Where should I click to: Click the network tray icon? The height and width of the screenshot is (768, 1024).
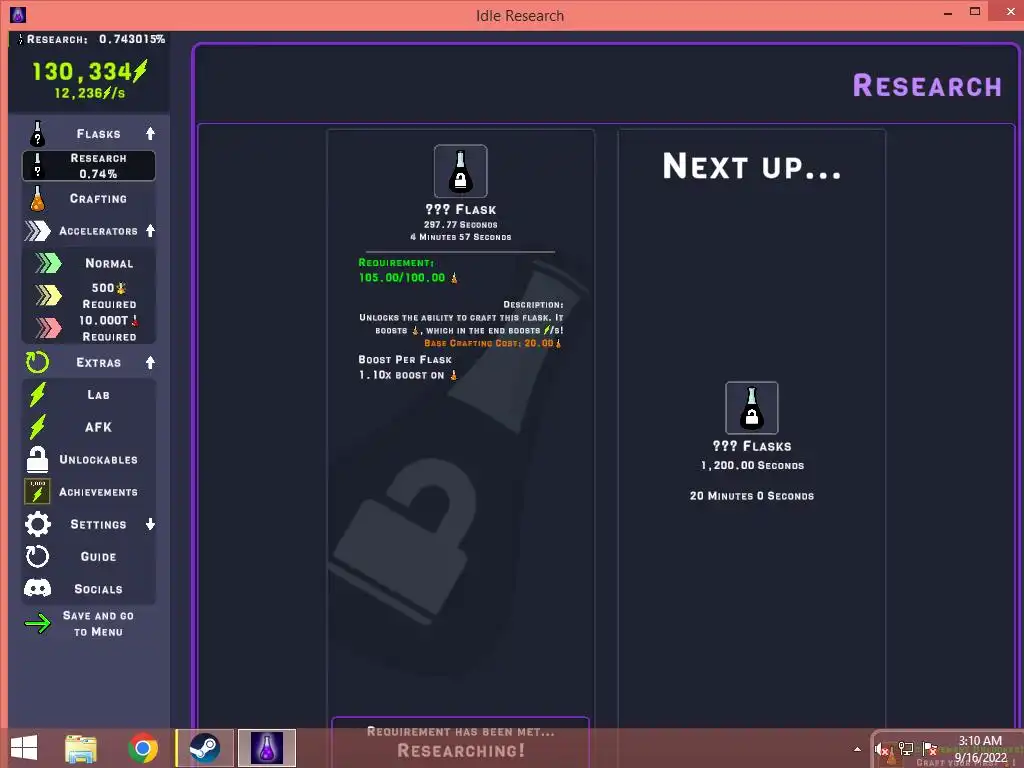(x=905, y=749)
